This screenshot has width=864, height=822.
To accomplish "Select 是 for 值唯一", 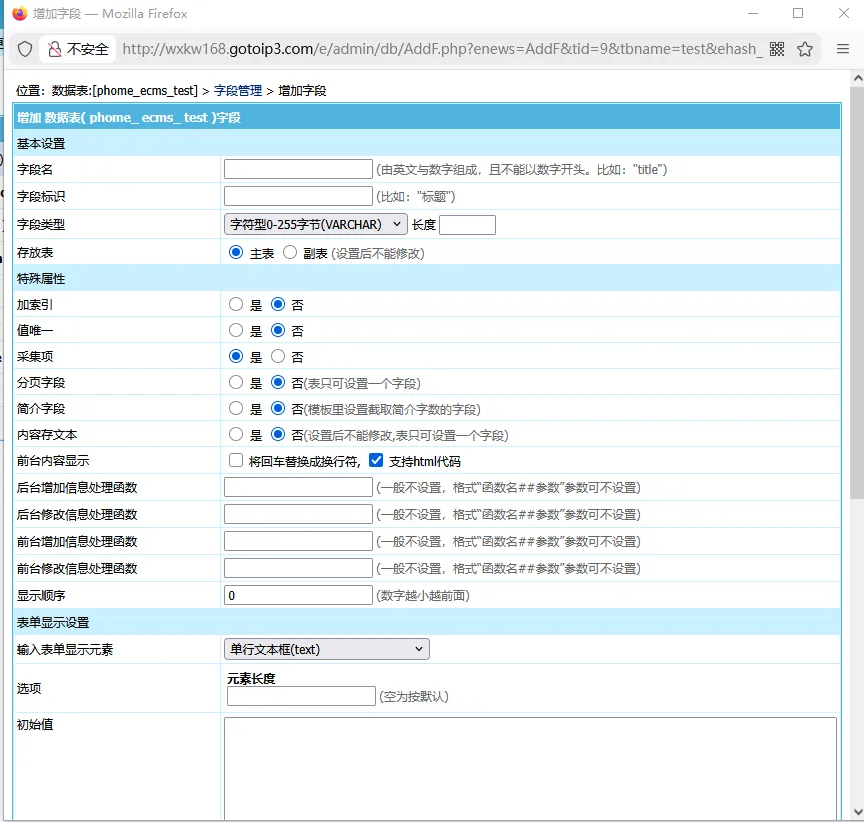I will 236,330.
